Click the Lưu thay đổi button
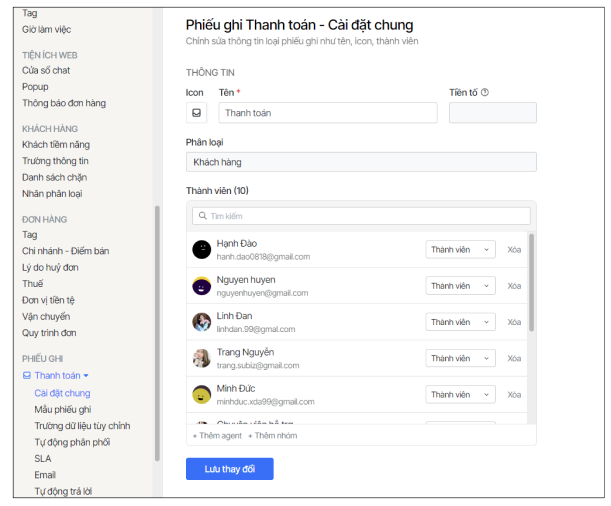This screenshot has height=506, width=611. (229, 469)
